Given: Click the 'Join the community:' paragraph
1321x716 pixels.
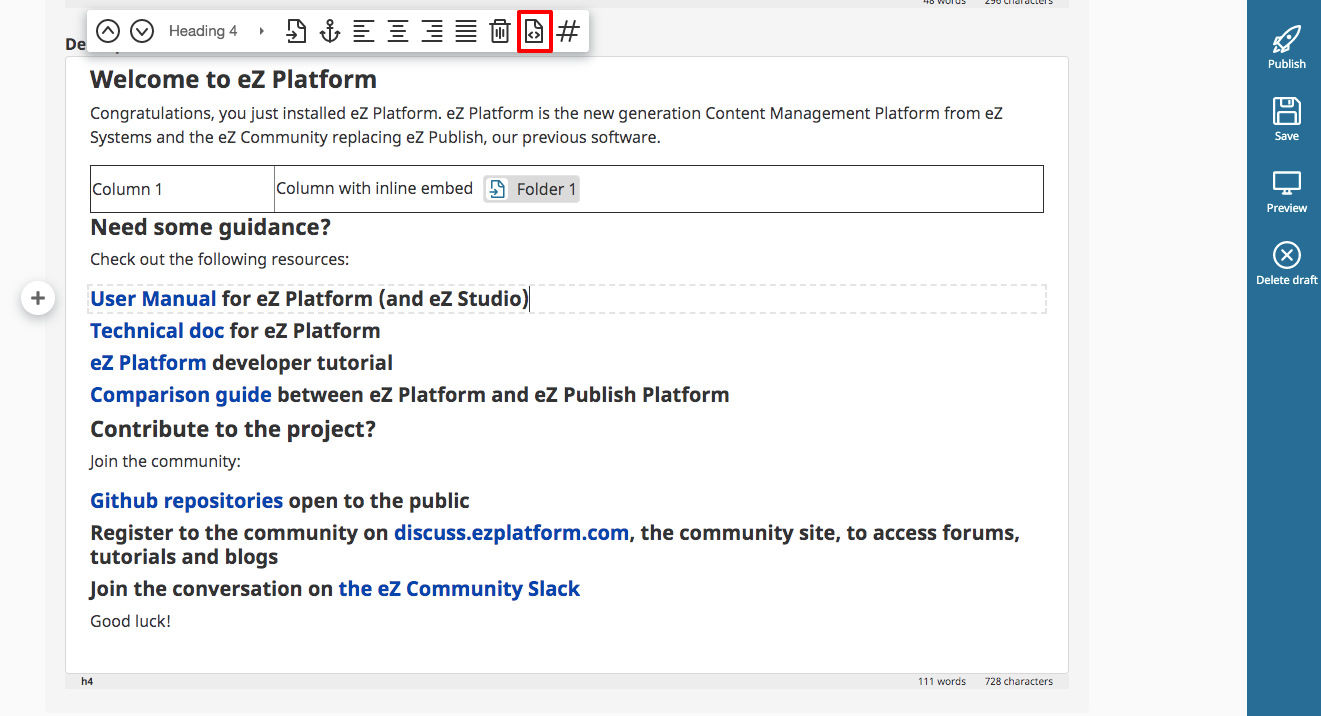Looking at the screenshot, I should tap(165, 461).
